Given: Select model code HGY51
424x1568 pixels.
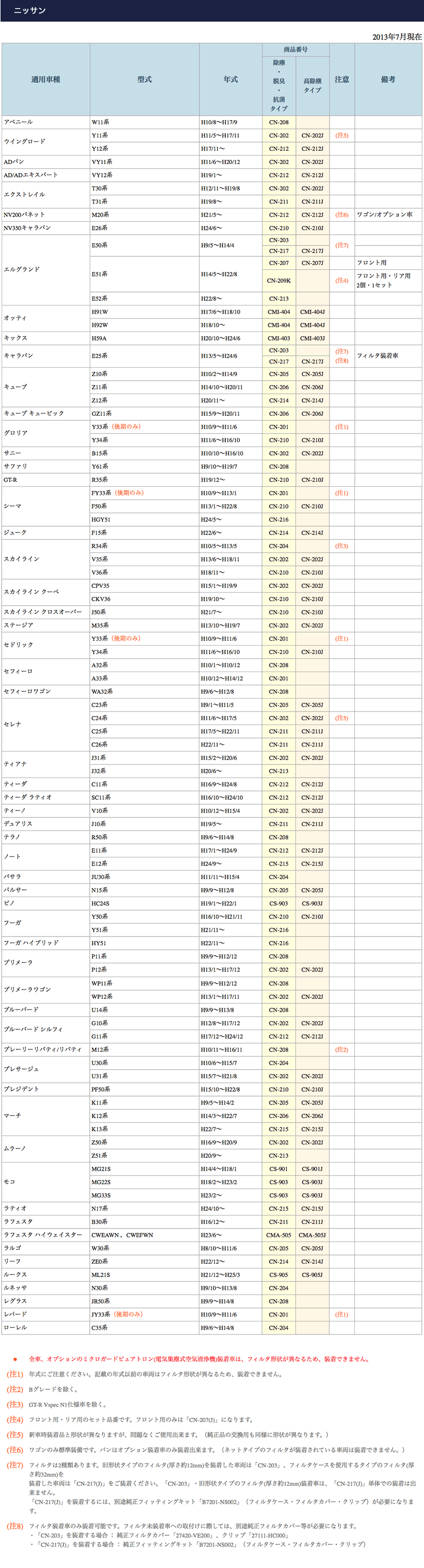Looking at the screenshot, I should pos(101,520).
